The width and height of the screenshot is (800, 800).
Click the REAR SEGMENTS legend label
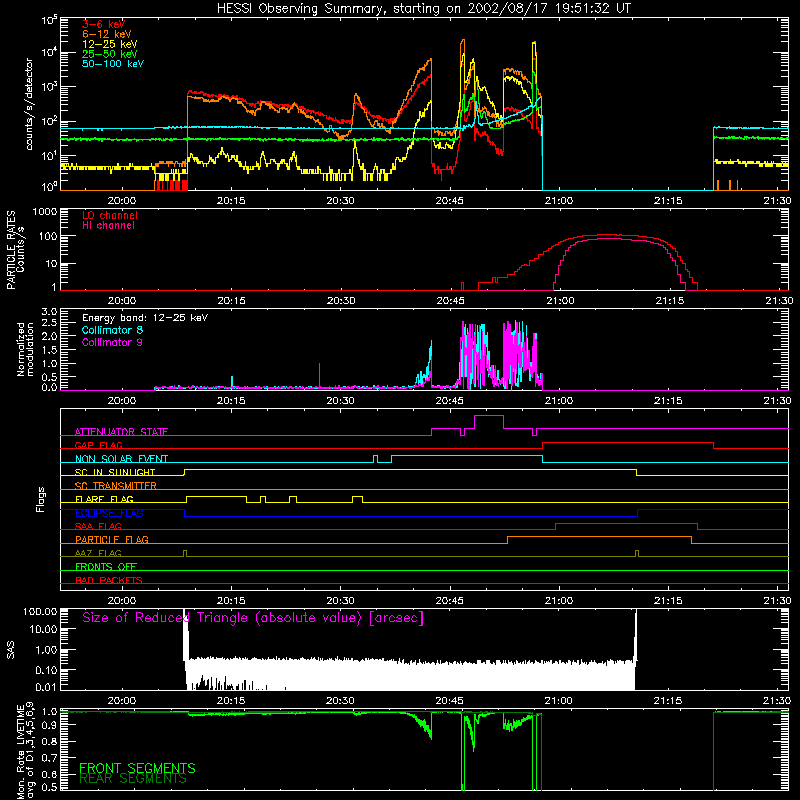click(x=133, y=779)
